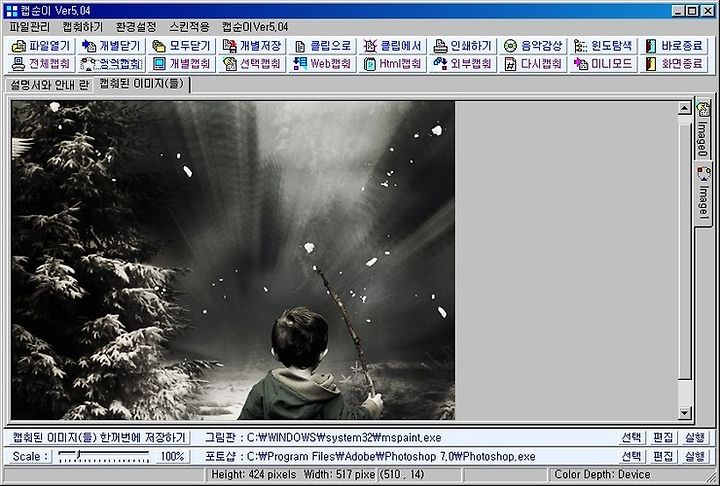
Task: Click 실행 button for 포토샵 path
Action: pyautogui.click(x=695, y=457)
